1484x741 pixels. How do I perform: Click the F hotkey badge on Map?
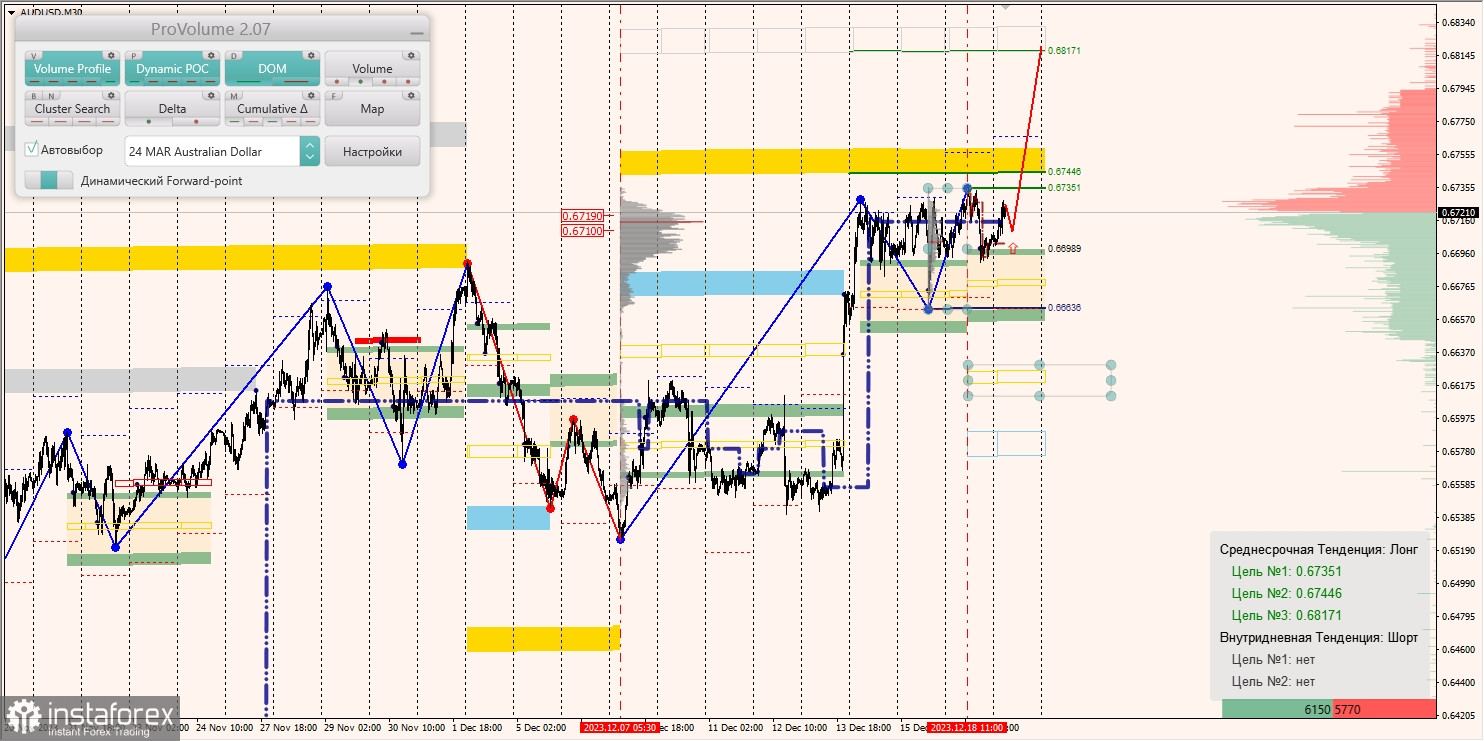click(x=334, y=96)
